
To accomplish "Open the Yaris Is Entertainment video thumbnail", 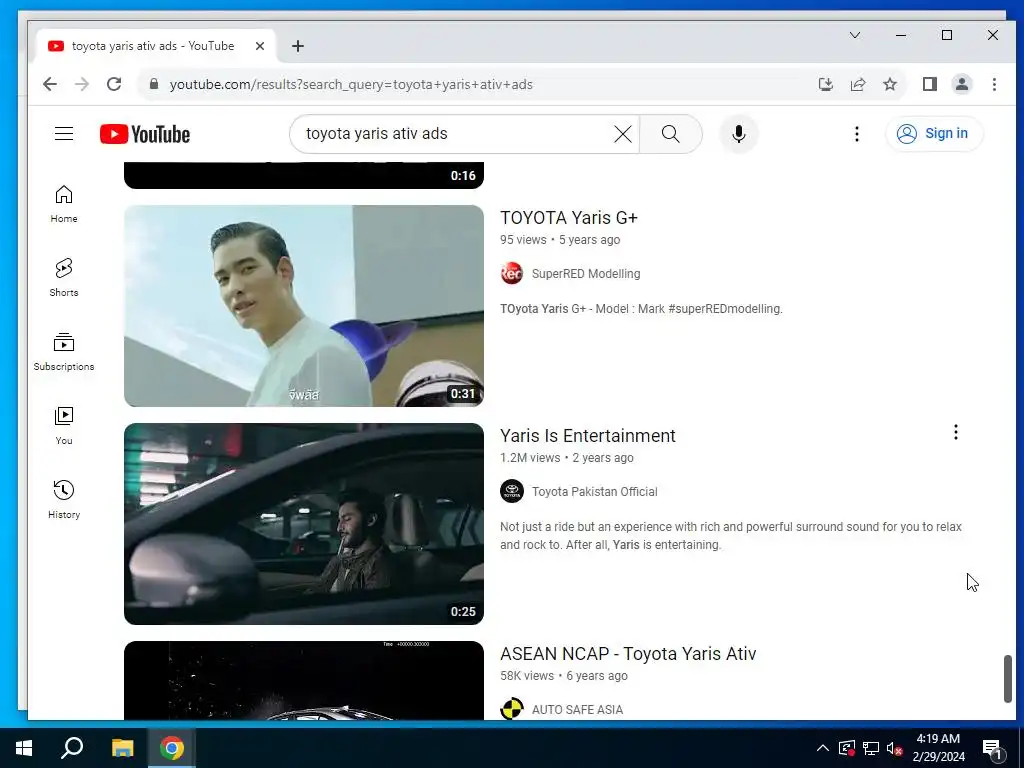I will click(x=304, y=524).
